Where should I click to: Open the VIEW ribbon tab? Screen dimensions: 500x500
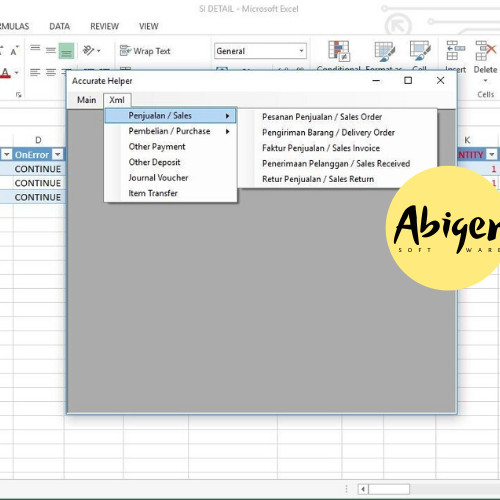click(x=149, y=26)
